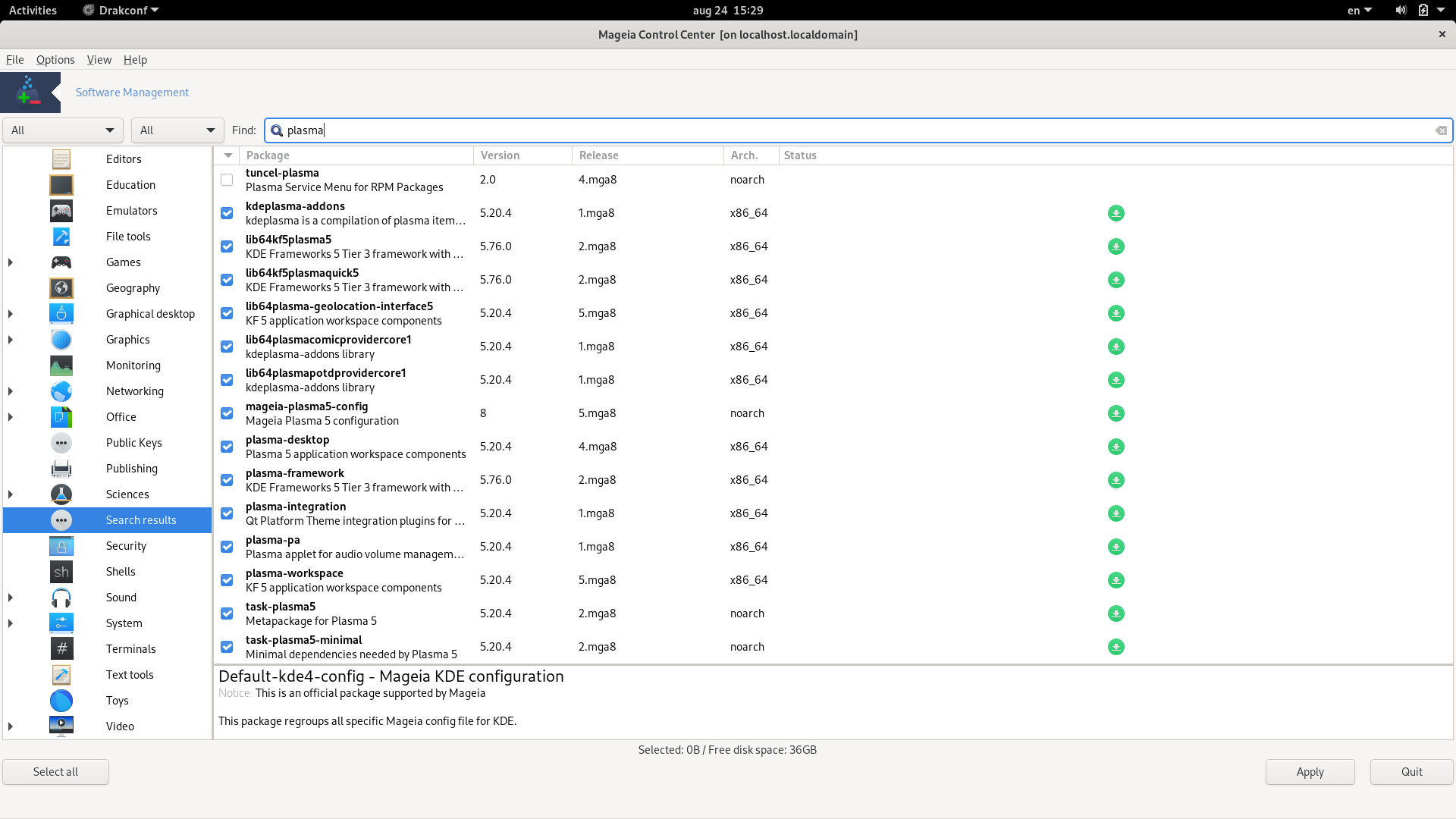This screenshot has width=1456, height=819.
Task: Uncheck the plasma-desktop checkbox
Action: [227, 447]
